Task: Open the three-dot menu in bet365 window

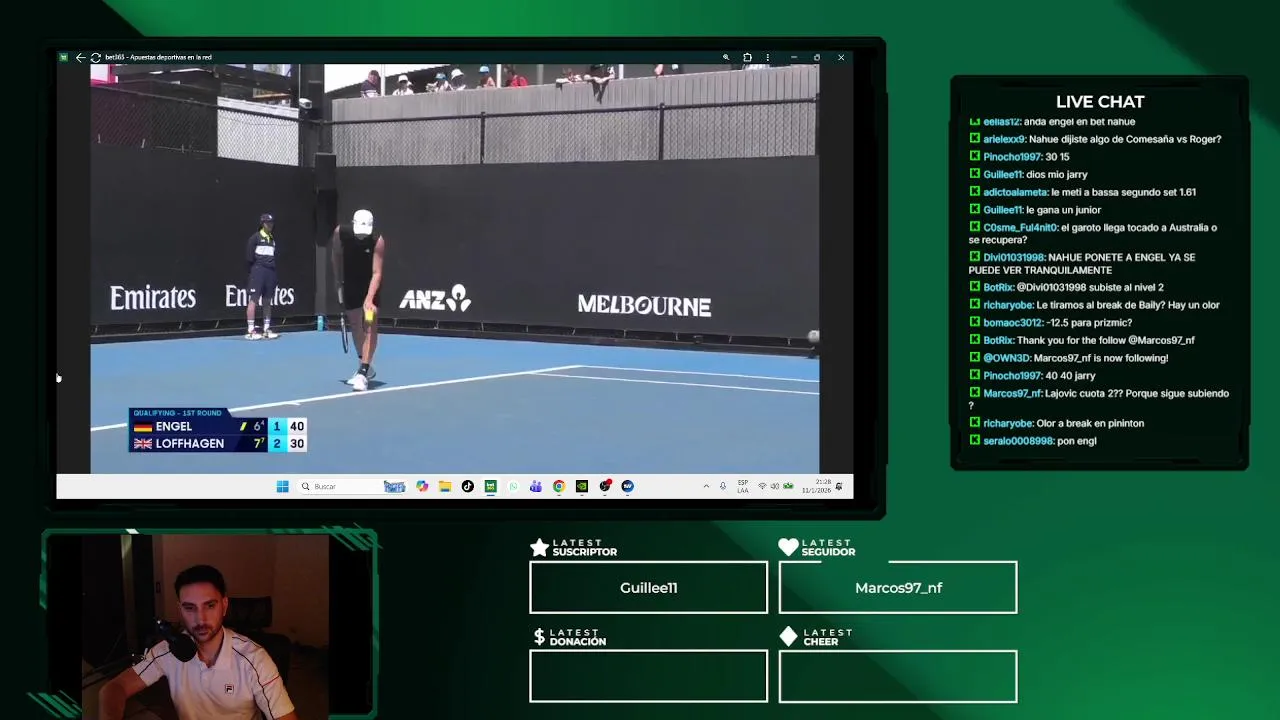Action: coord(767,57)
